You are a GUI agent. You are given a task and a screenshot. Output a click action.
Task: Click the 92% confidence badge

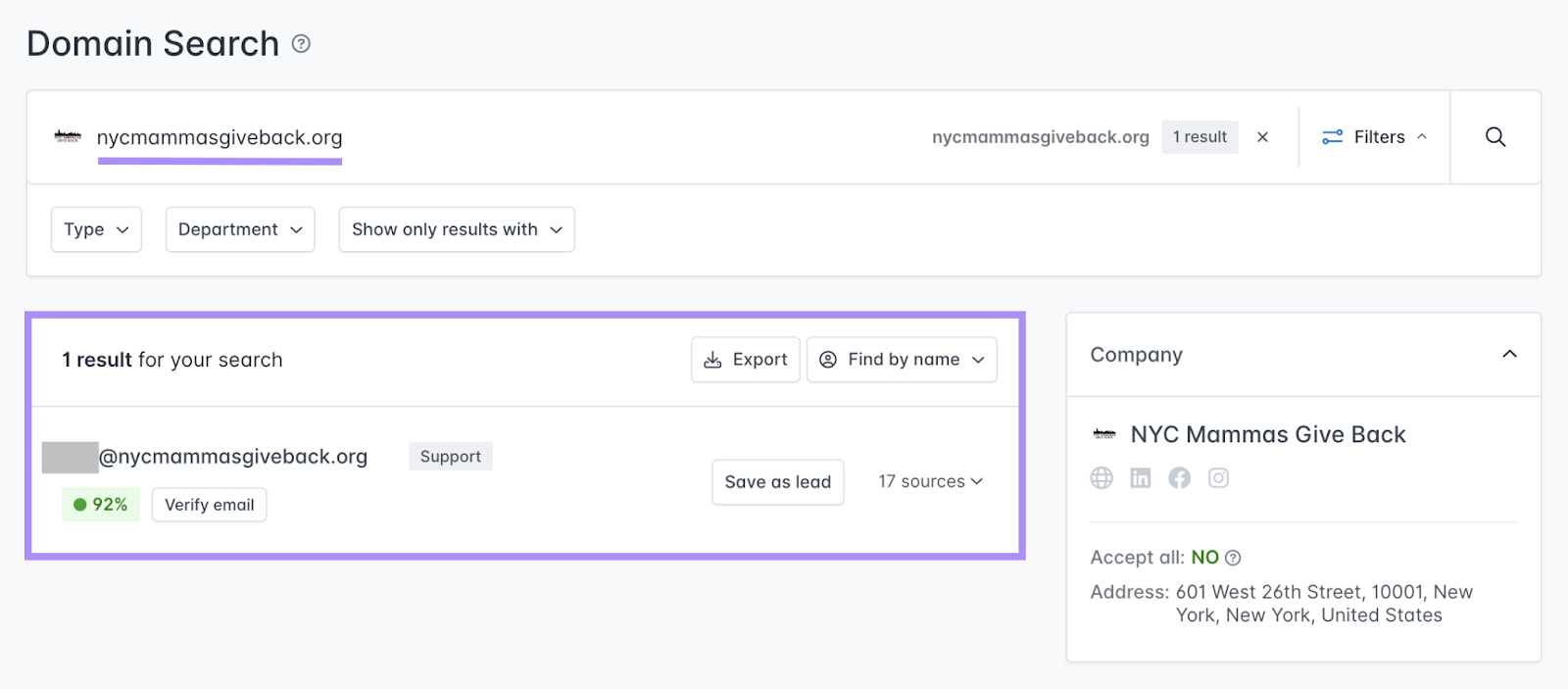point(101,505)
